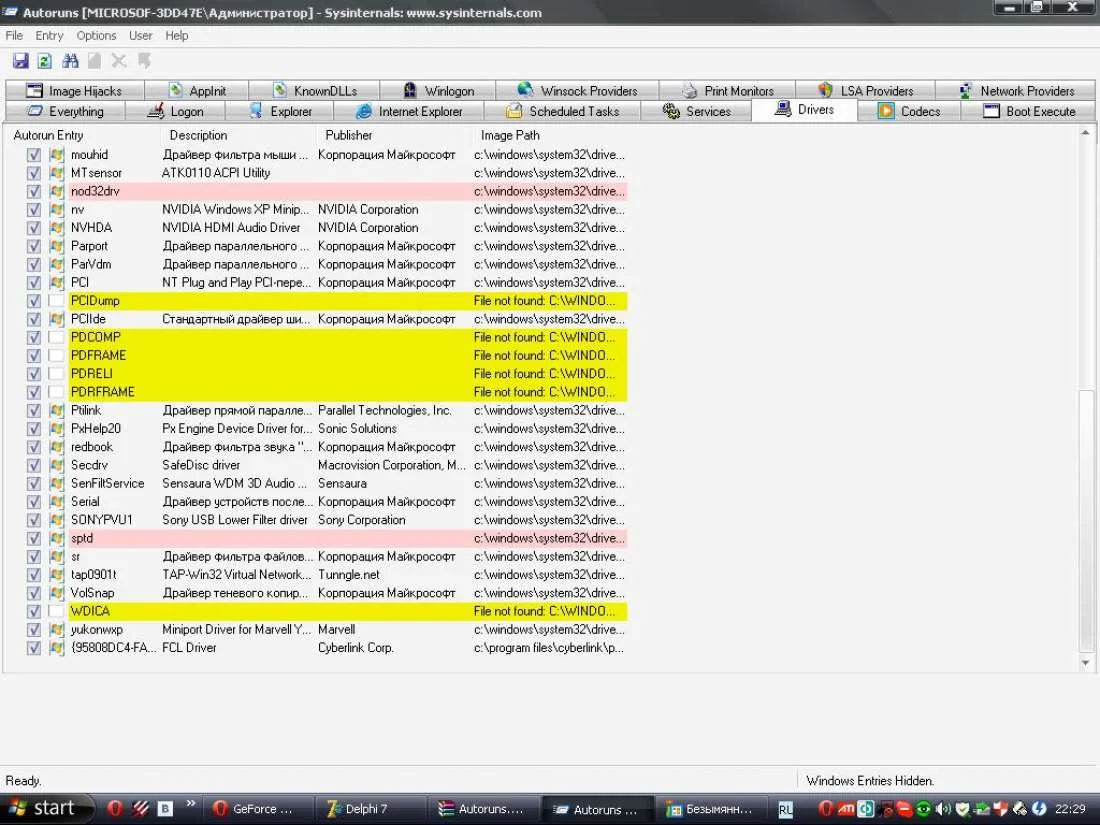Open the File menu
Screen dimensions: 1100x825
point(14,35)
